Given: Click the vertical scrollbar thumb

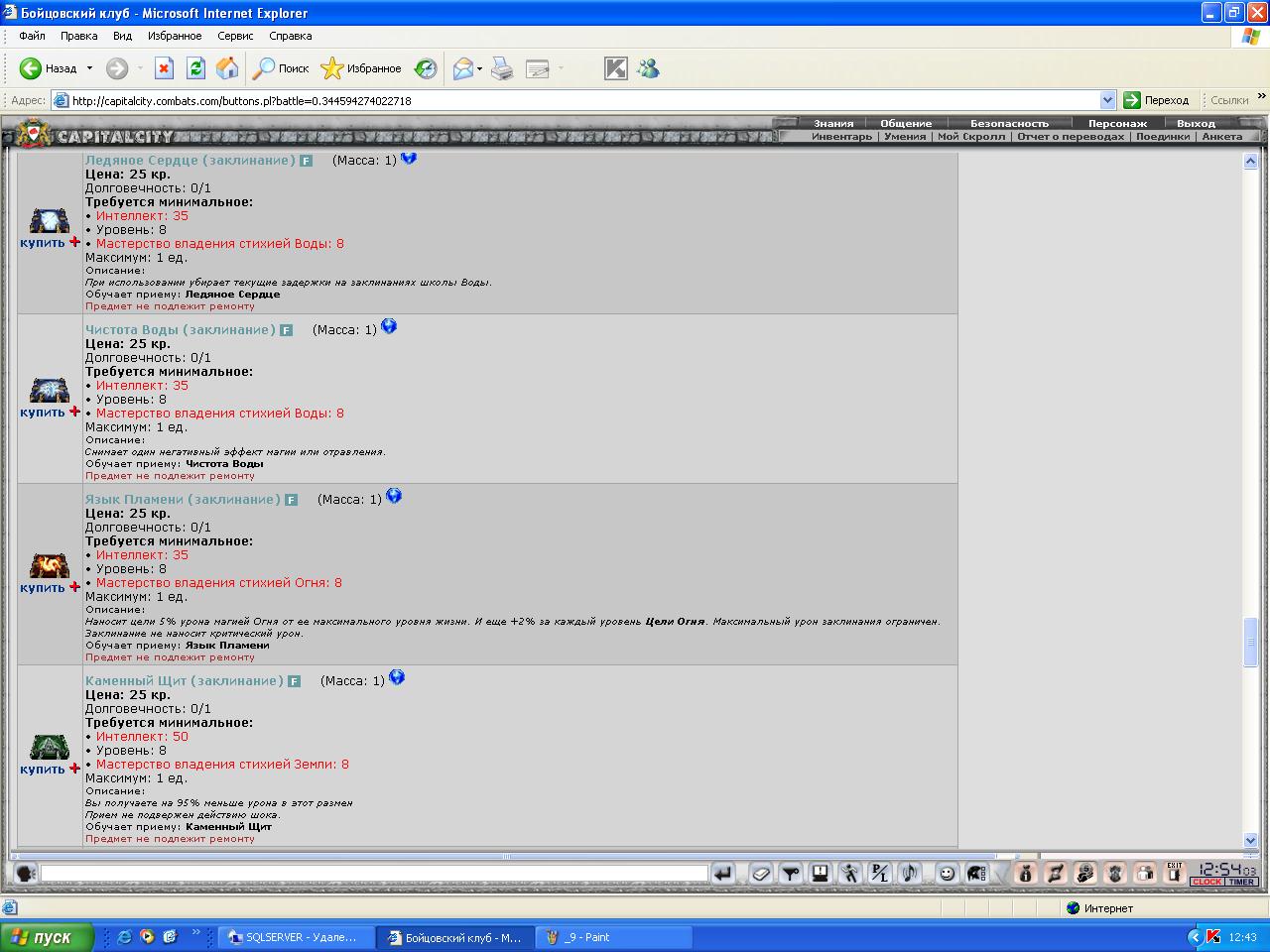Looking at the screenshot, I should coord(1251,641).
